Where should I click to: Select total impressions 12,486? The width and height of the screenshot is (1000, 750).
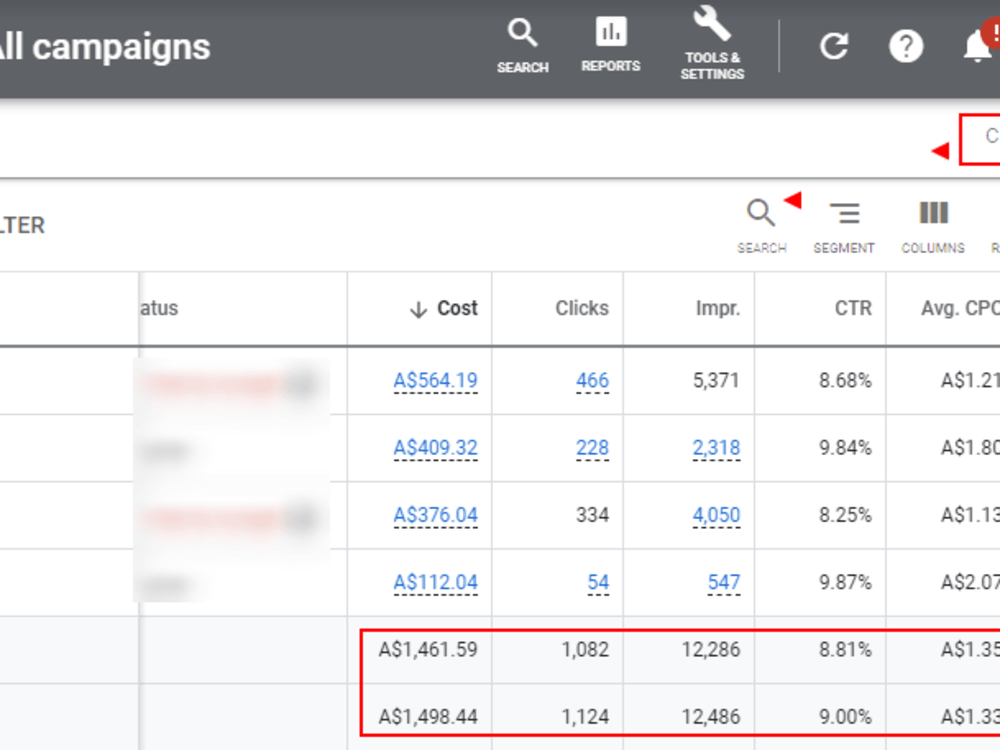710,717
